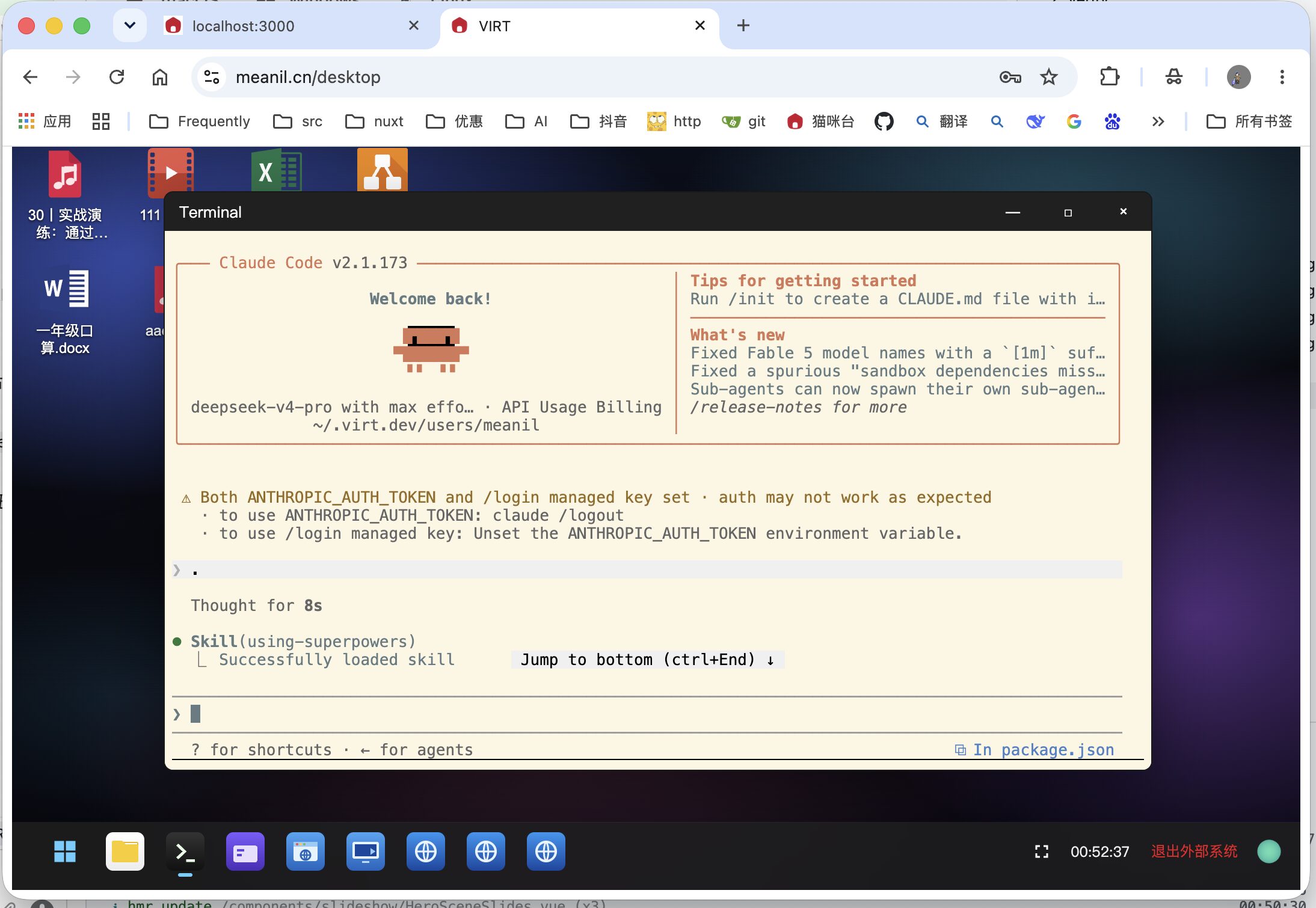
Task: Reload the meanil.cn page
Action: coord(117,77)
